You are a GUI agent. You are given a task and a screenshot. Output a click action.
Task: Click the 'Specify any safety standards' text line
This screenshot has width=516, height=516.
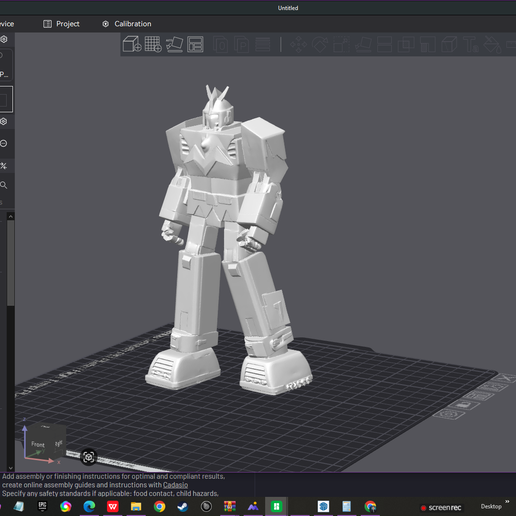point(110,493)
